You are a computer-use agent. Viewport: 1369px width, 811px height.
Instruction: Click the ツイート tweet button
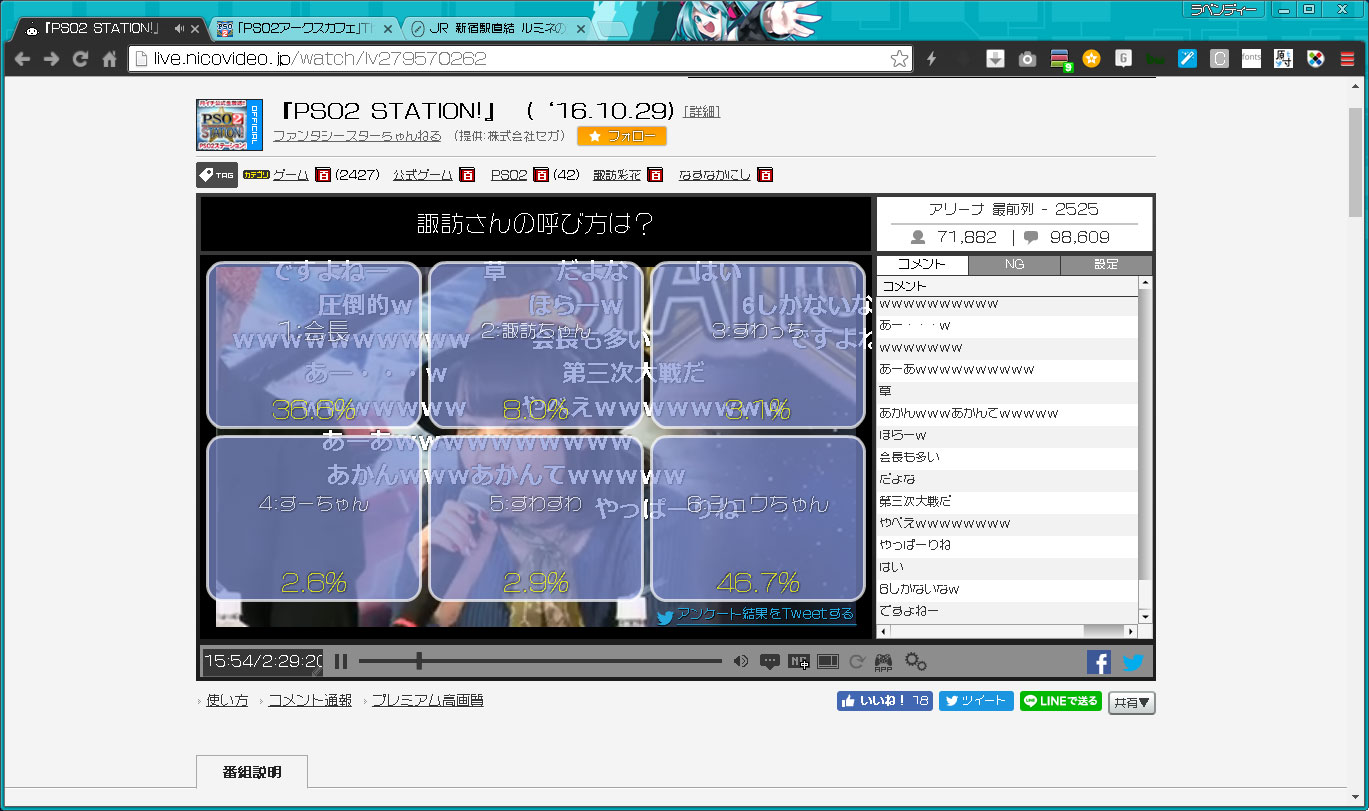976,701
